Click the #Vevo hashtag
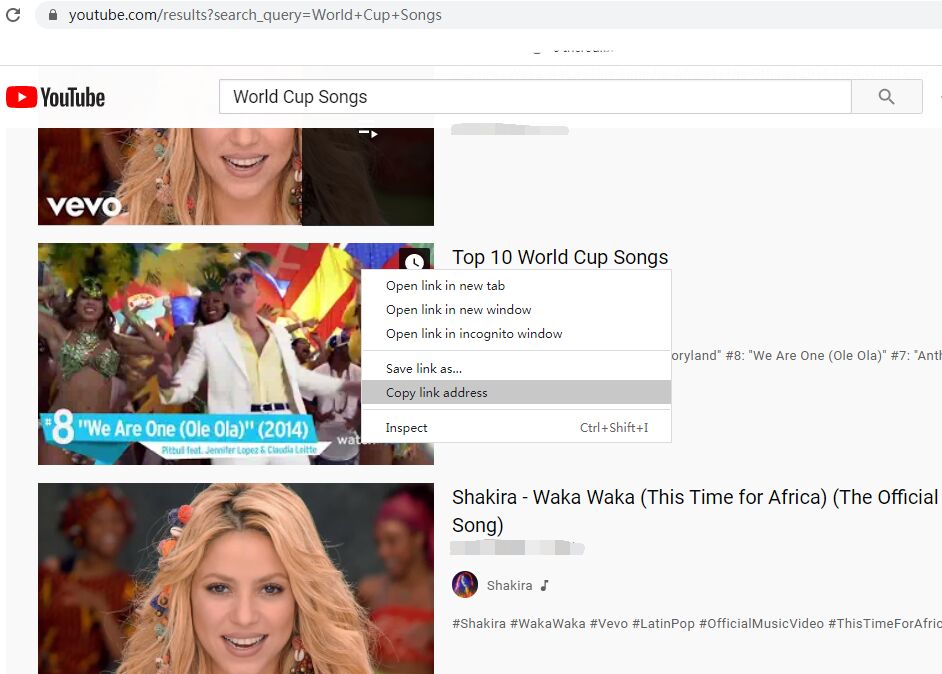This screenshot has width=942, height=674. click(x=609, y=624)
